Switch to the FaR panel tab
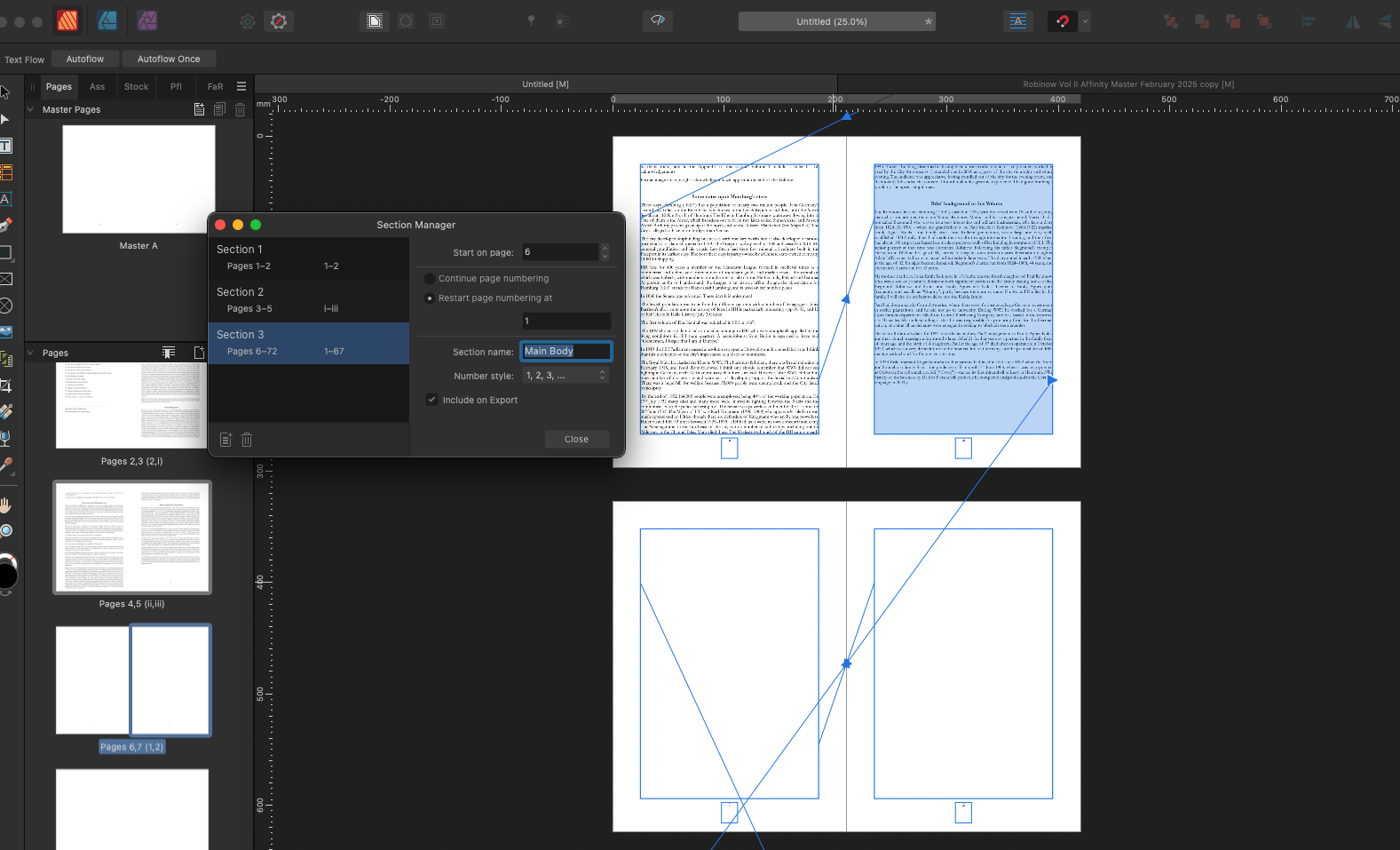Viewport: 1400px width, 850px height. coord(215,86)
